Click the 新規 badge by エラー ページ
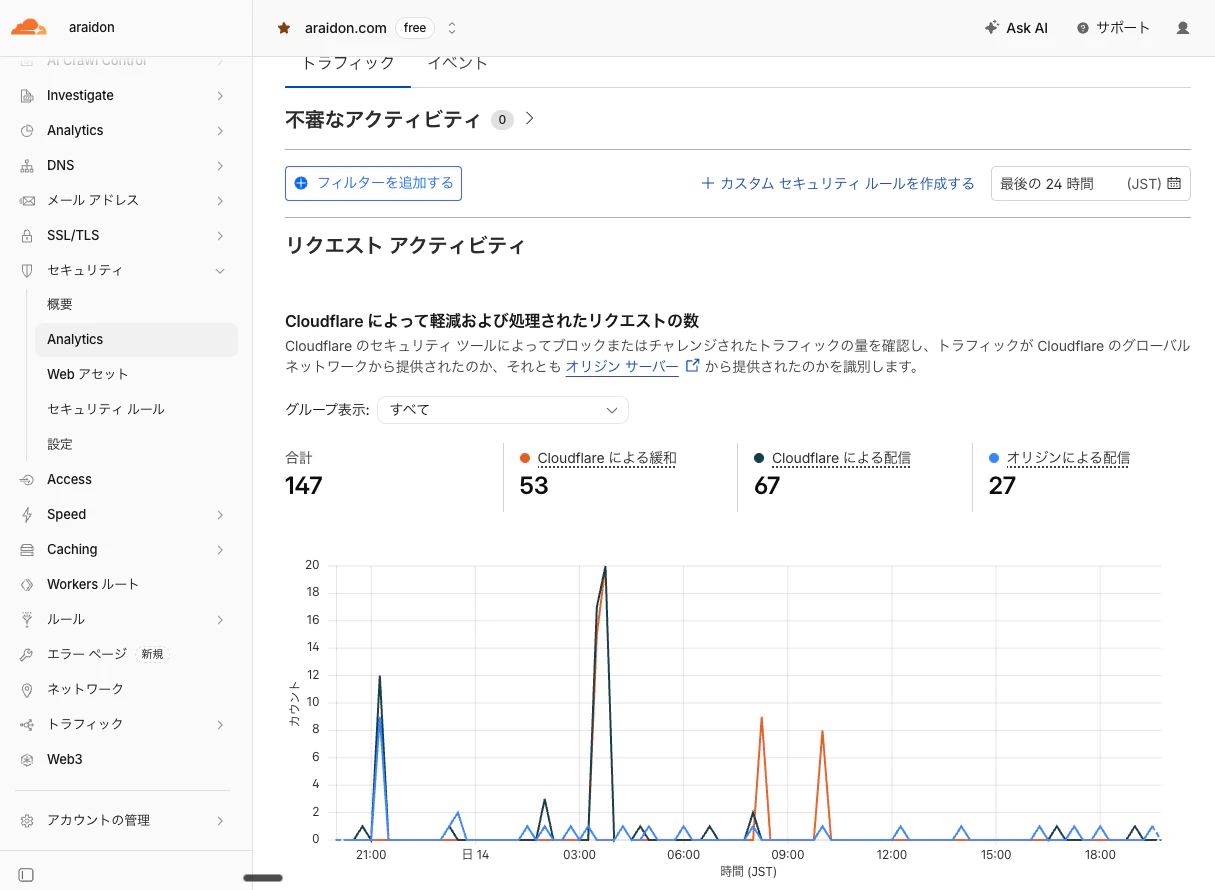1215x890 pixels. coord(152,655)
